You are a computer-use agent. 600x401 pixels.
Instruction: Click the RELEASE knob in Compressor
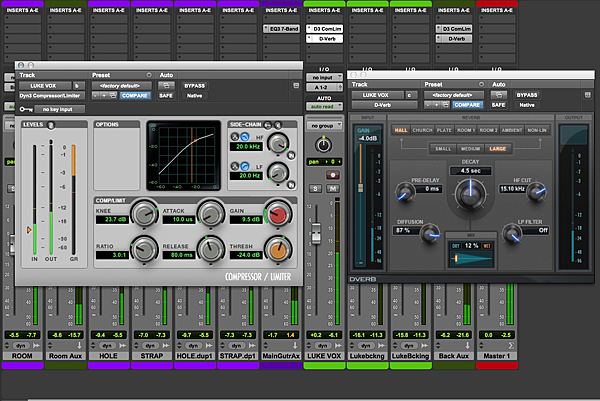(x=211, y=249)
